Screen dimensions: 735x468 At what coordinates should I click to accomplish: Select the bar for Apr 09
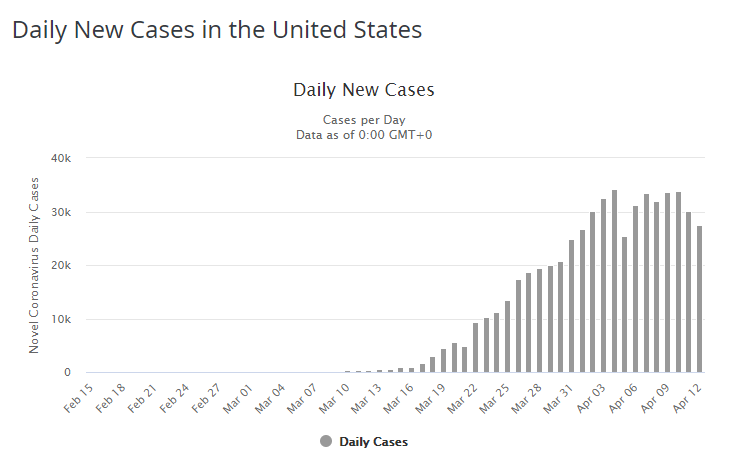click(667, 283)
